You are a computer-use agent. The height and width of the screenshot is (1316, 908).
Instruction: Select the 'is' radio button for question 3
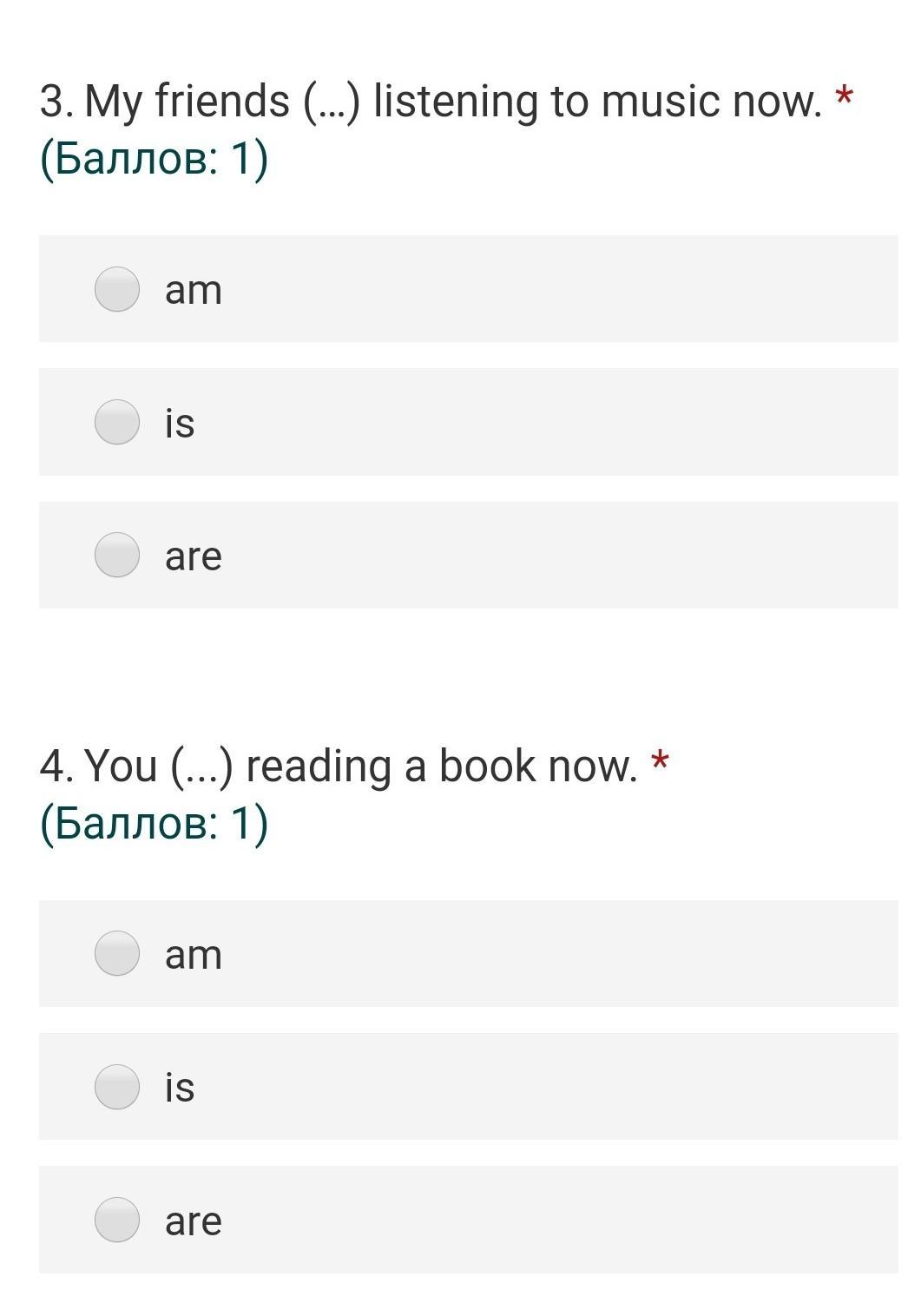117,422
